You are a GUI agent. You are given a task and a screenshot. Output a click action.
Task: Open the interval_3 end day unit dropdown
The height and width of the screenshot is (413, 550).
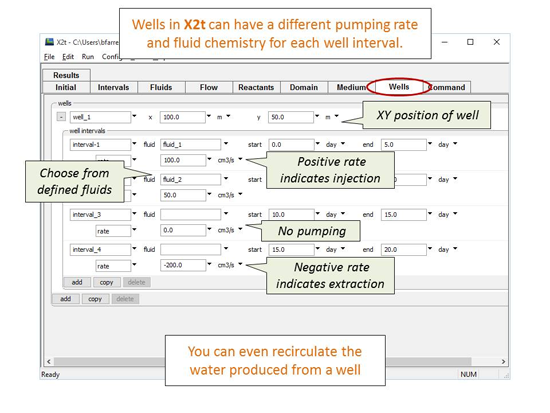(x=455, y=214)
